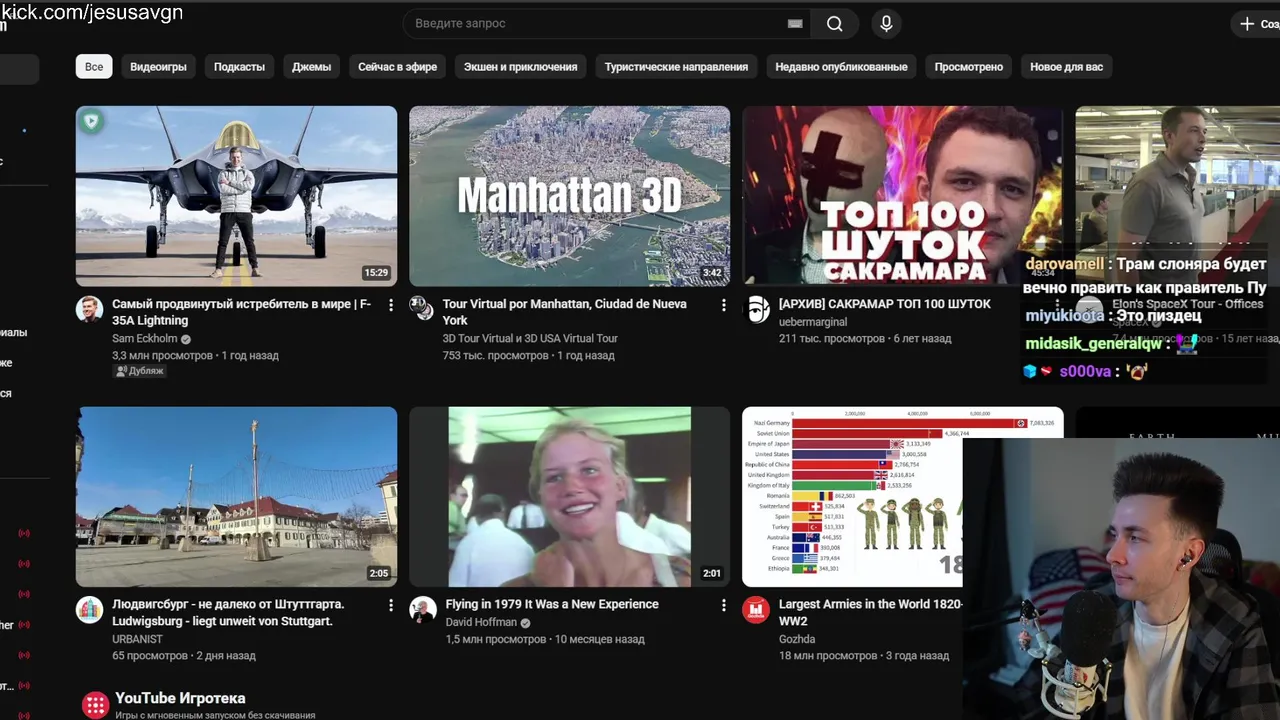Viewport: 1280px width, 720px height.
Task: Click Sam Eckholm channel name
Action: [x=144, y=339]
